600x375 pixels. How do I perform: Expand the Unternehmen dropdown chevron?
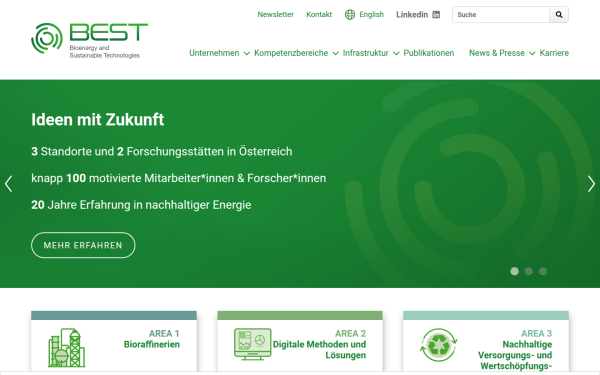coord(247,54)
